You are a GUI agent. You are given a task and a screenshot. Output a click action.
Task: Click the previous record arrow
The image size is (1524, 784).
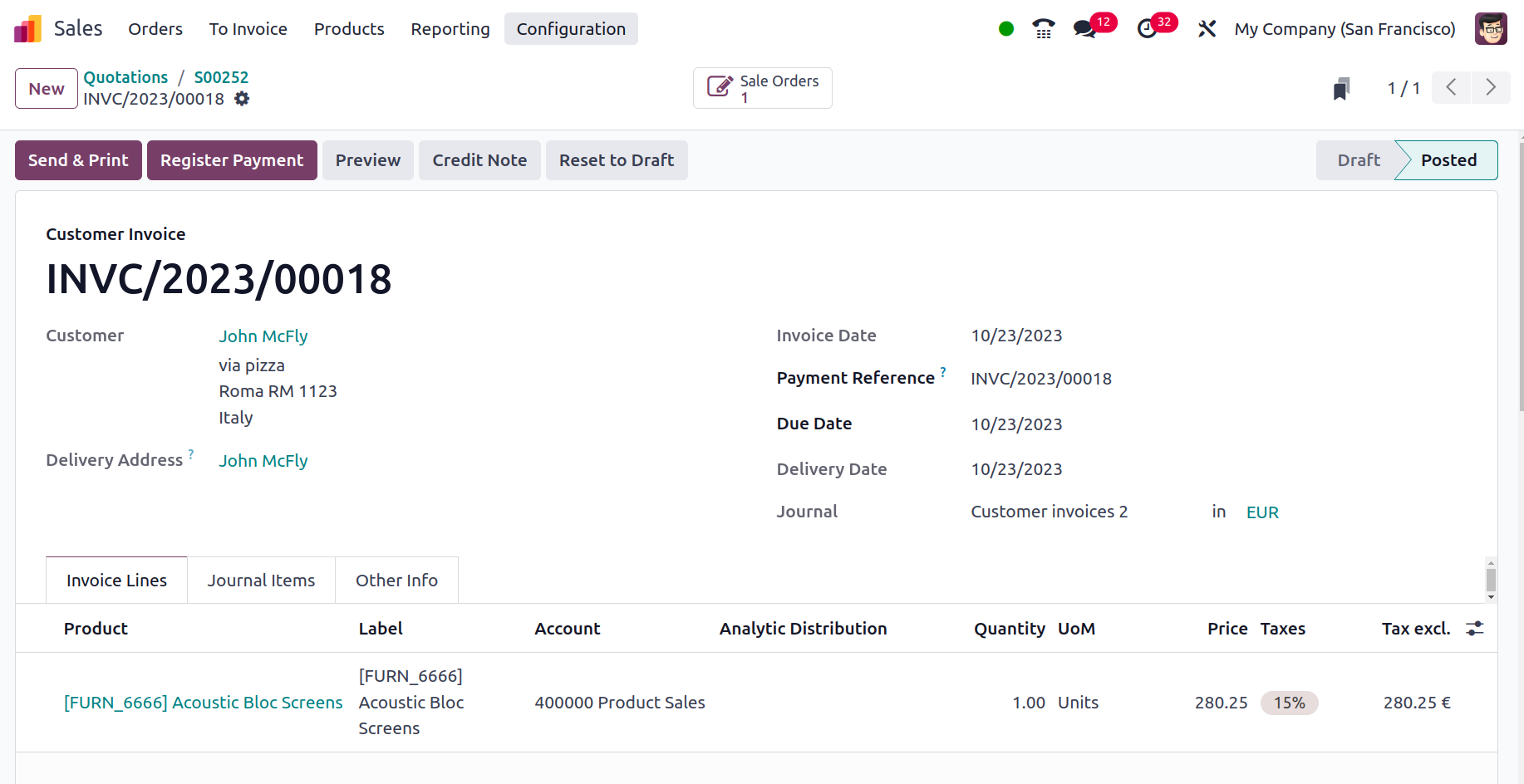tap(1451, 87)
